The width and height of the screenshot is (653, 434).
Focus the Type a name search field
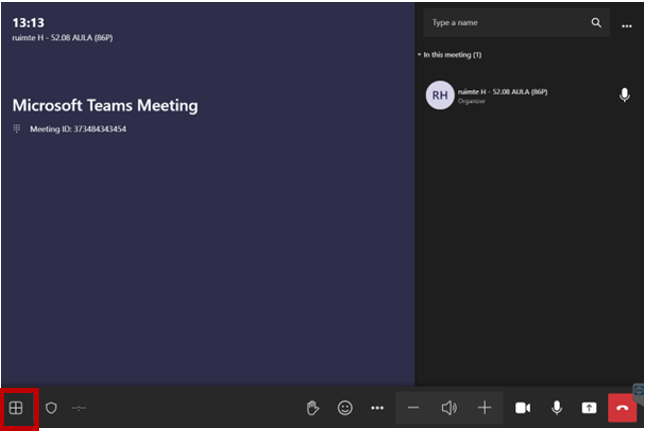pyautogui.click(x=516, y=22)
